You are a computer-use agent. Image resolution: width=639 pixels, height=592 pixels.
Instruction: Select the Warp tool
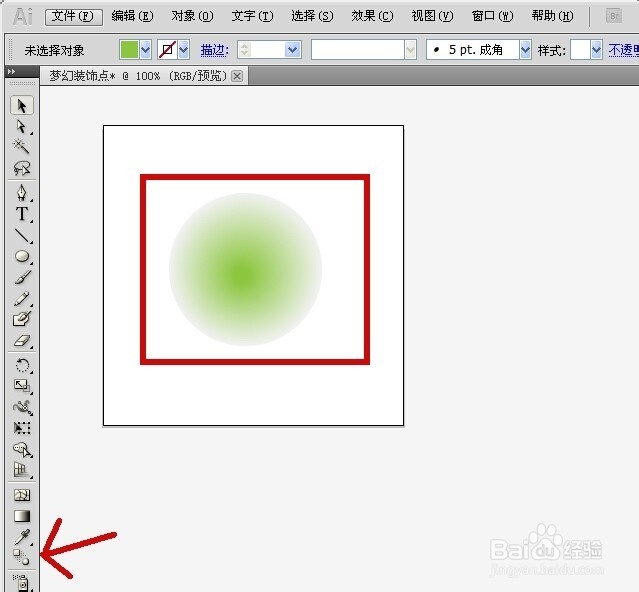[x=22, y=407]
